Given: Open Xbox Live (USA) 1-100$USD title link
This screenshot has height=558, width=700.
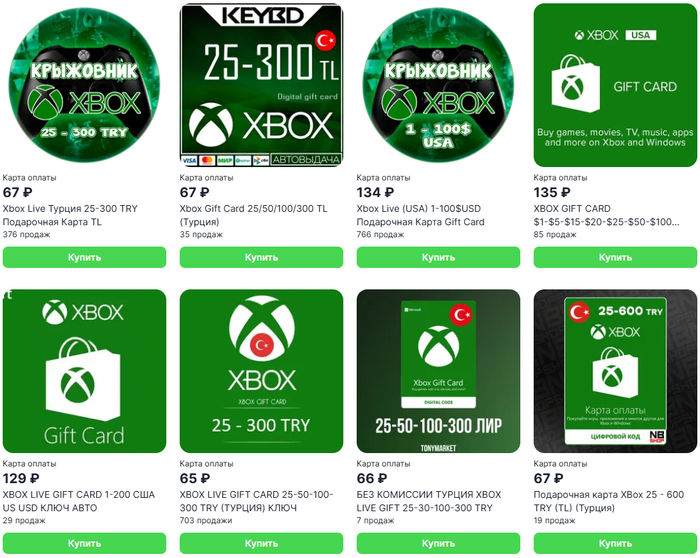Looking at the screenshot, I should pyautogui.click(x=421, y=215).
